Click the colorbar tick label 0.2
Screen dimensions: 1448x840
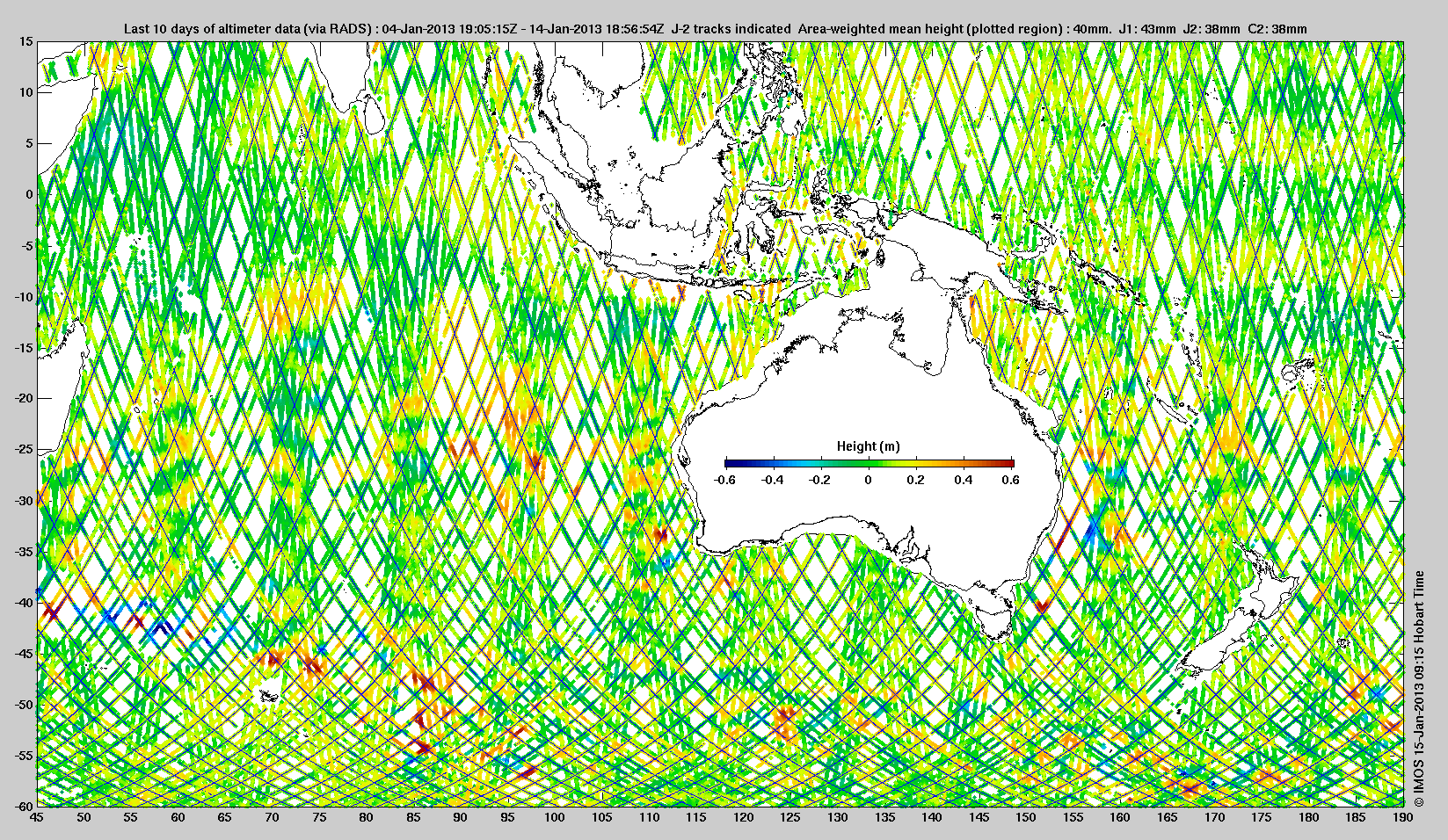(x=916, y=480)
